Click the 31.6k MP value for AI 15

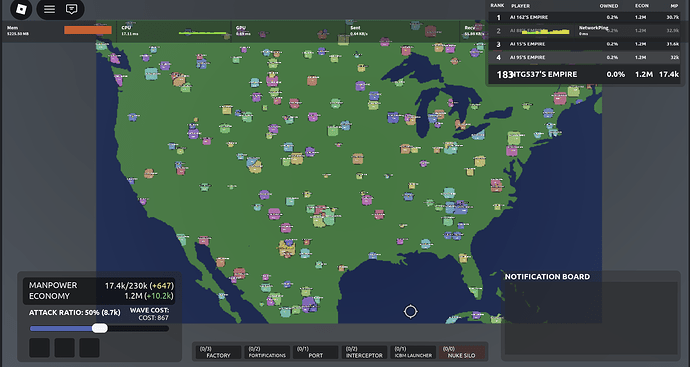tap(672, 44)
